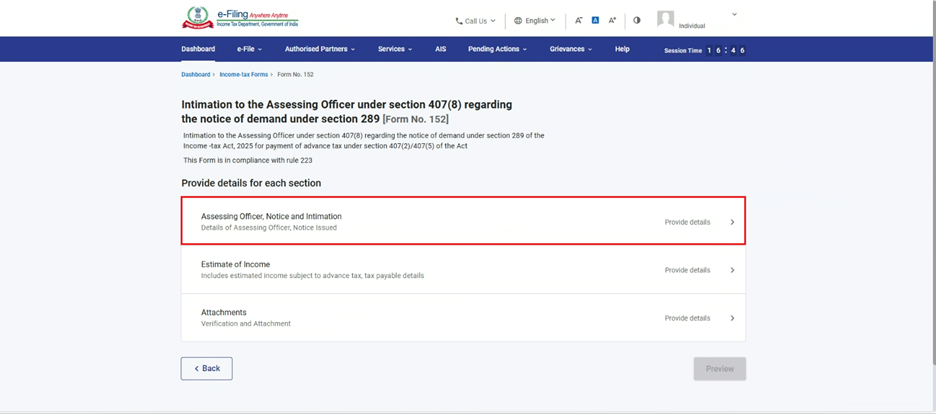Image resolution: width=936 pixels, height=414 pixels.
Task: Expand the user account dropdown arrow
Action: [735, 15]
